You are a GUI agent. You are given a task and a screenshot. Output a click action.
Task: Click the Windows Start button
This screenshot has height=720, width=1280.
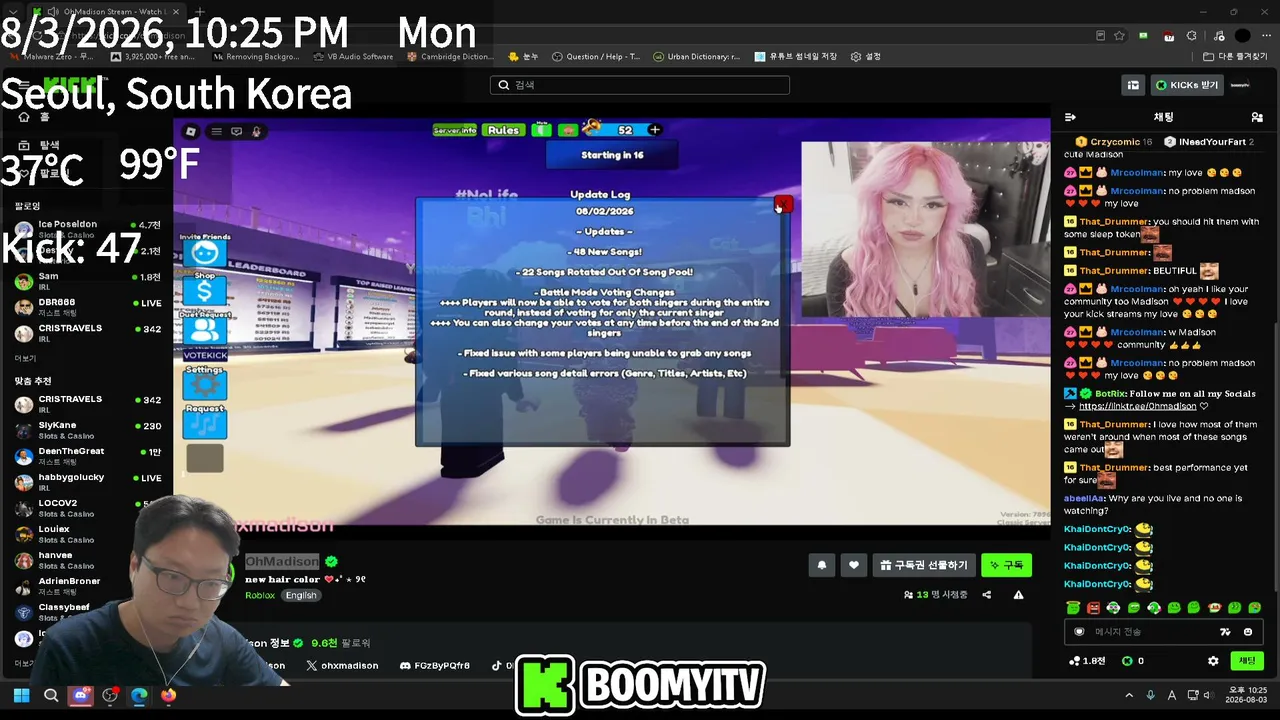pos(21,695)
